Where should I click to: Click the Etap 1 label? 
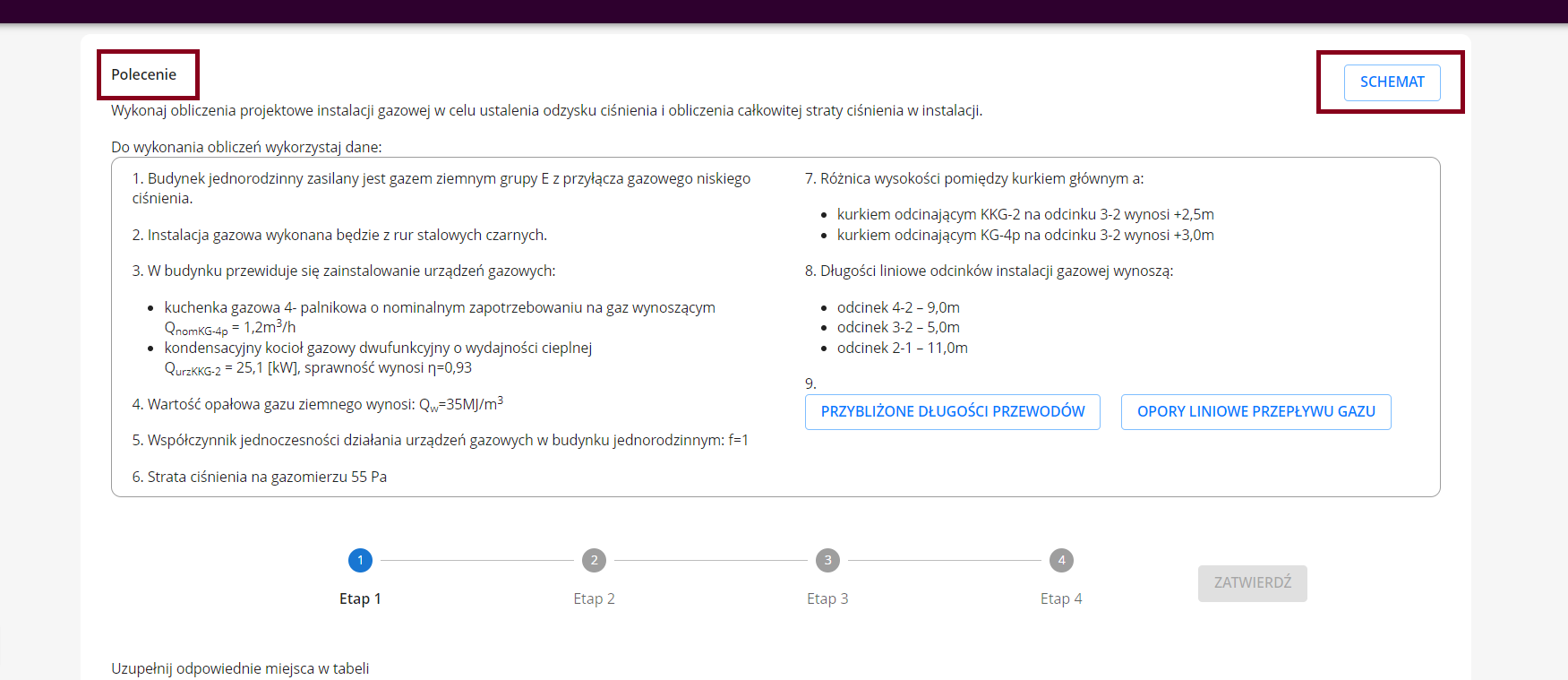pos(360,598)
